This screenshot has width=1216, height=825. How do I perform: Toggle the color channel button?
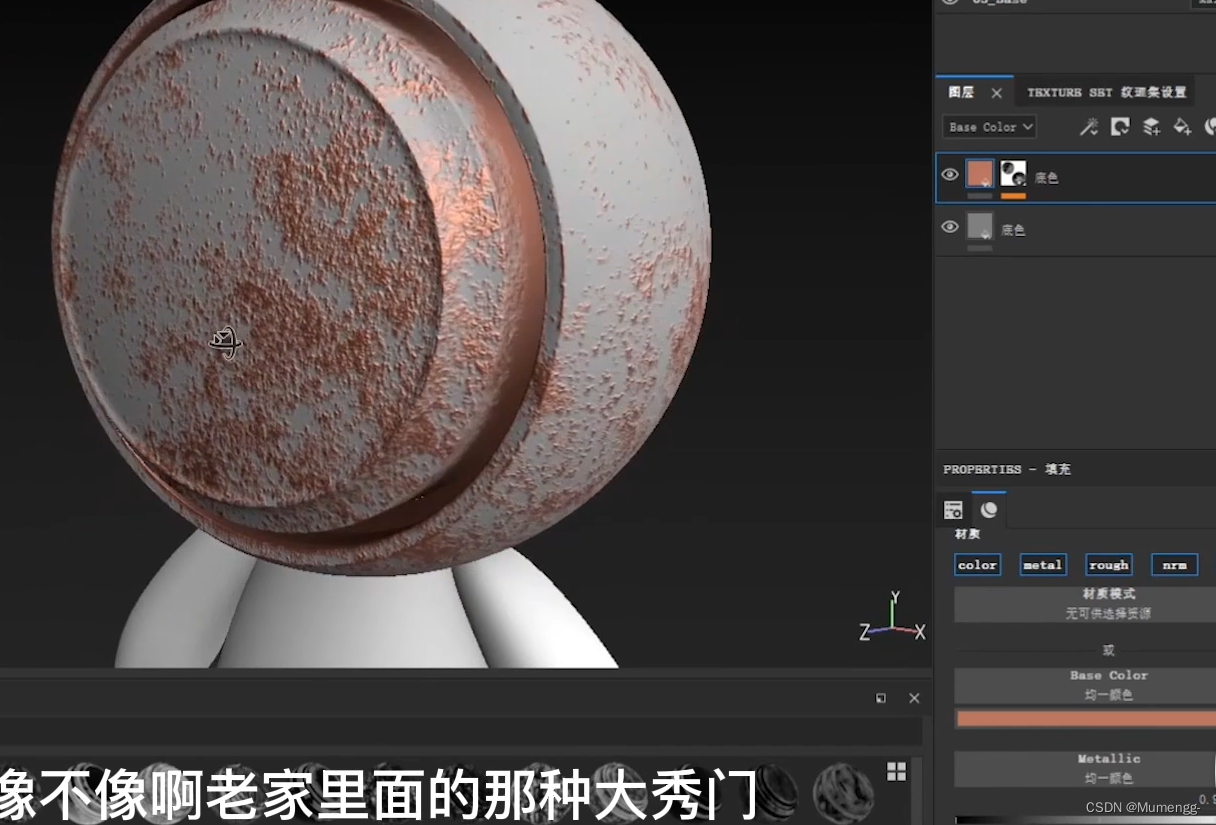pos(977,565)
